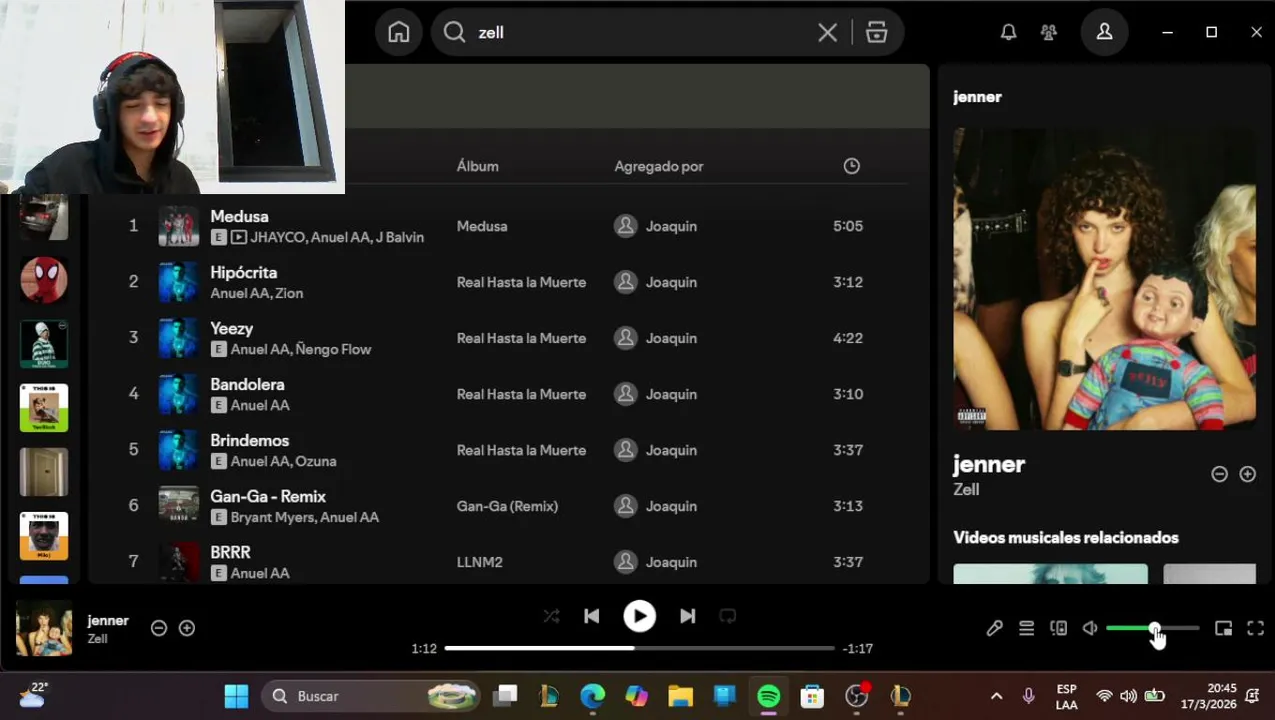Open lyrics microphone icon
Viewport: 1275px width, 720px height.
pos(994,628)
